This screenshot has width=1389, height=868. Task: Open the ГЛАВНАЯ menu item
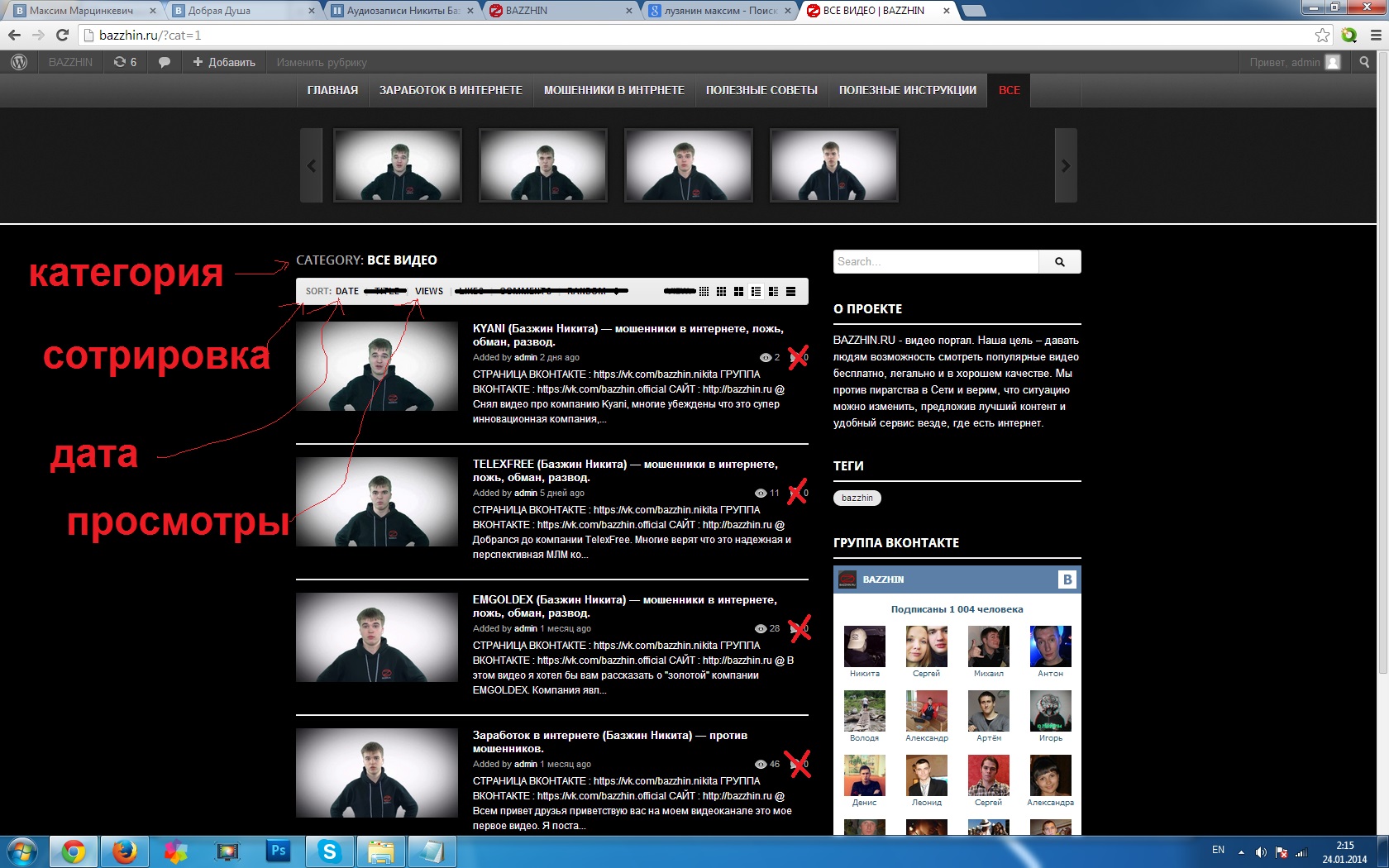click(x=332, y=90)
